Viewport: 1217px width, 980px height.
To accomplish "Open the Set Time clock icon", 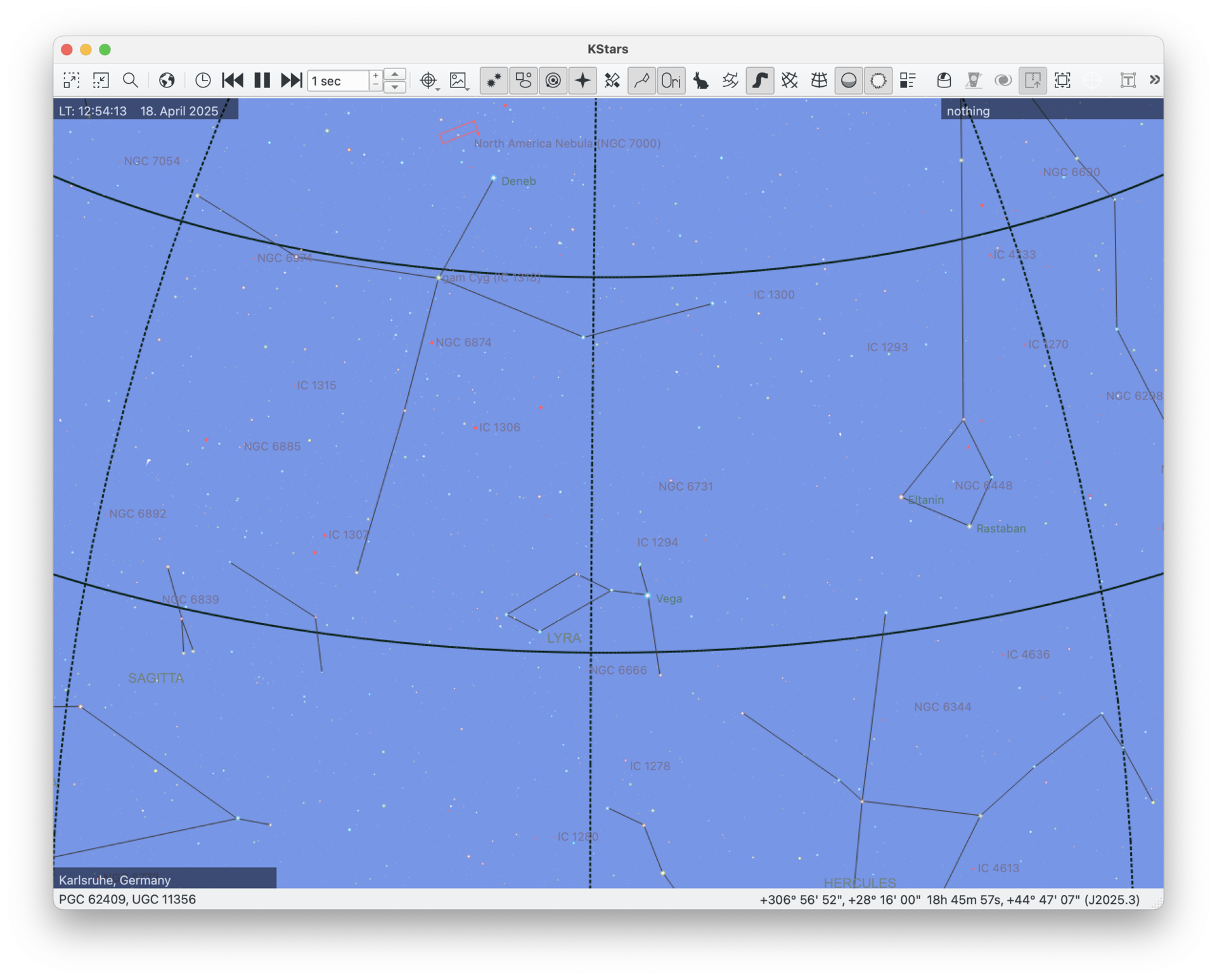I will click(203, 81).
